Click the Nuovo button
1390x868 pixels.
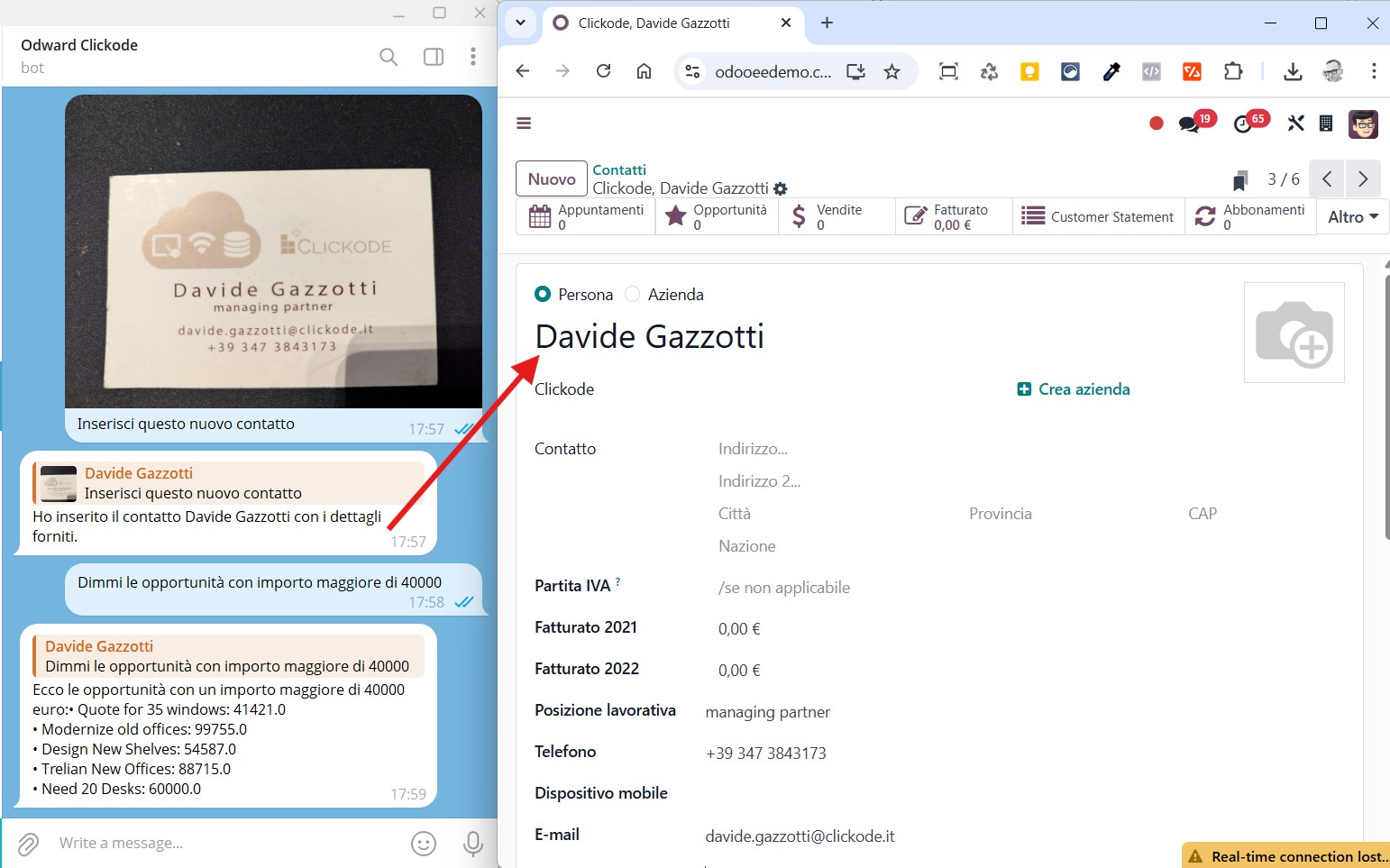click(x=552, y=178)
